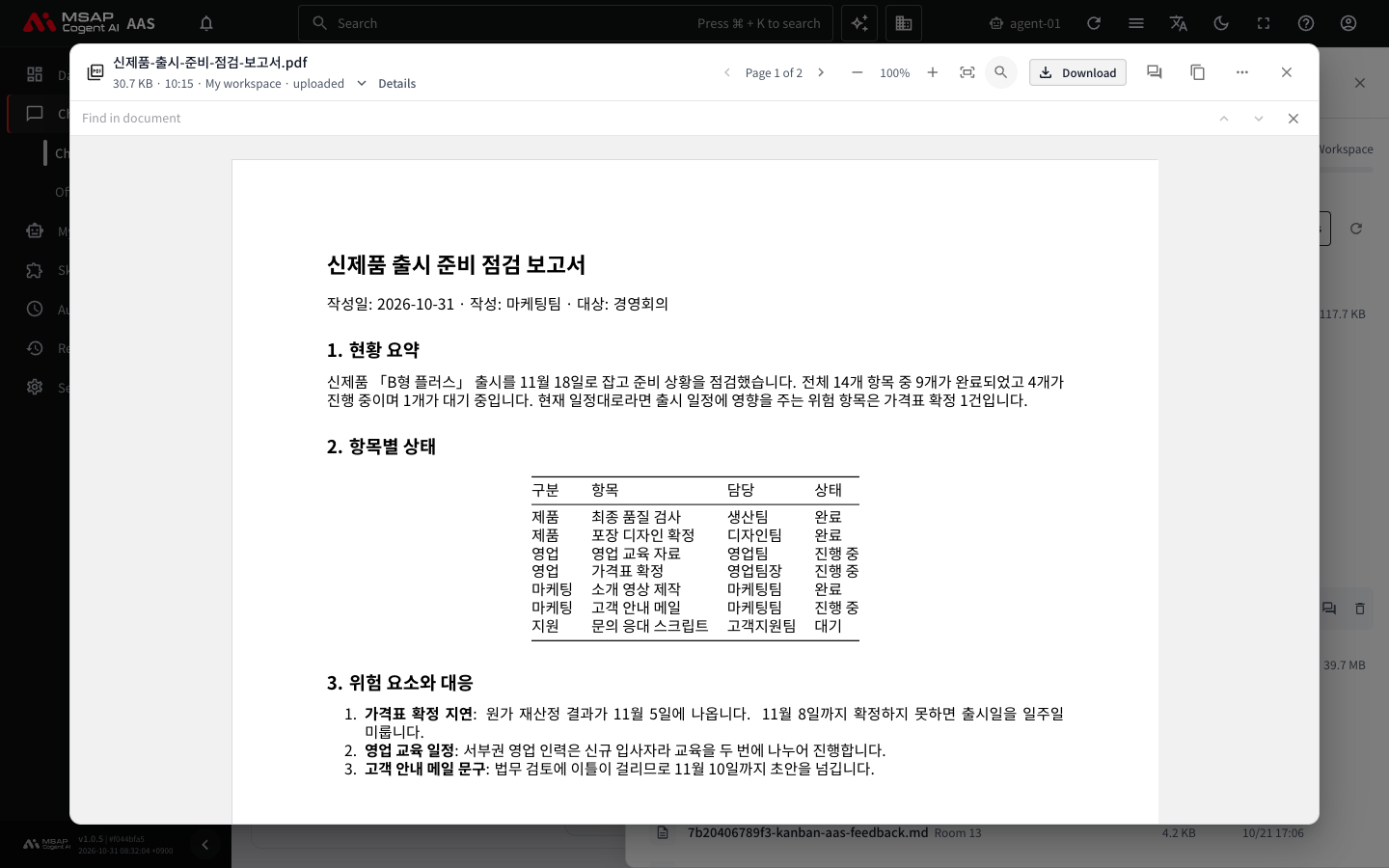Refresh using the top bar reload icon

[1094, 23]
